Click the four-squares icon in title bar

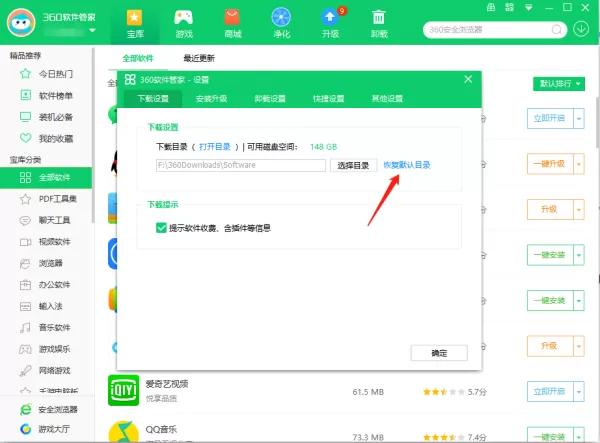tap(509, 7)
